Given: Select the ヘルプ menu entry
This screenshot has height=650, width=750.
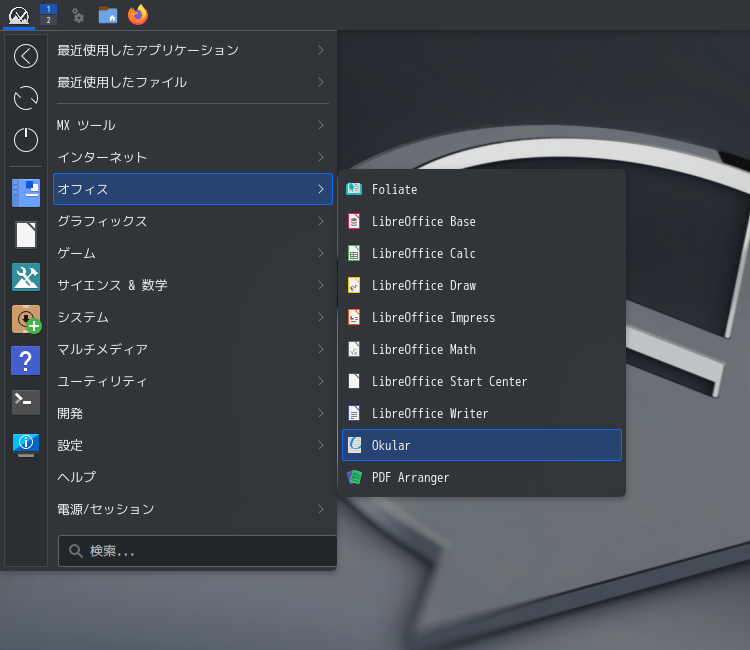Looking at the screenshot, I should [193, 477].
